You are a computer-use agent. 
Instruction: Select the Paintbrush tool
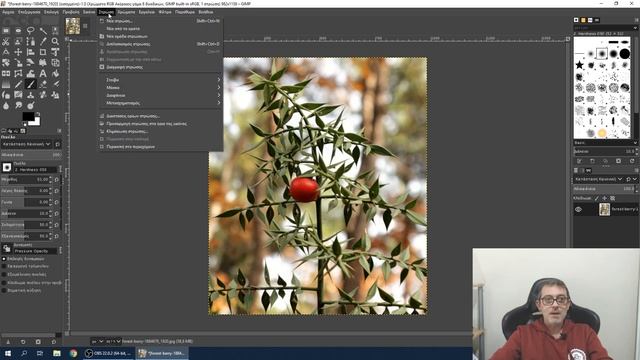pos(31,84)
